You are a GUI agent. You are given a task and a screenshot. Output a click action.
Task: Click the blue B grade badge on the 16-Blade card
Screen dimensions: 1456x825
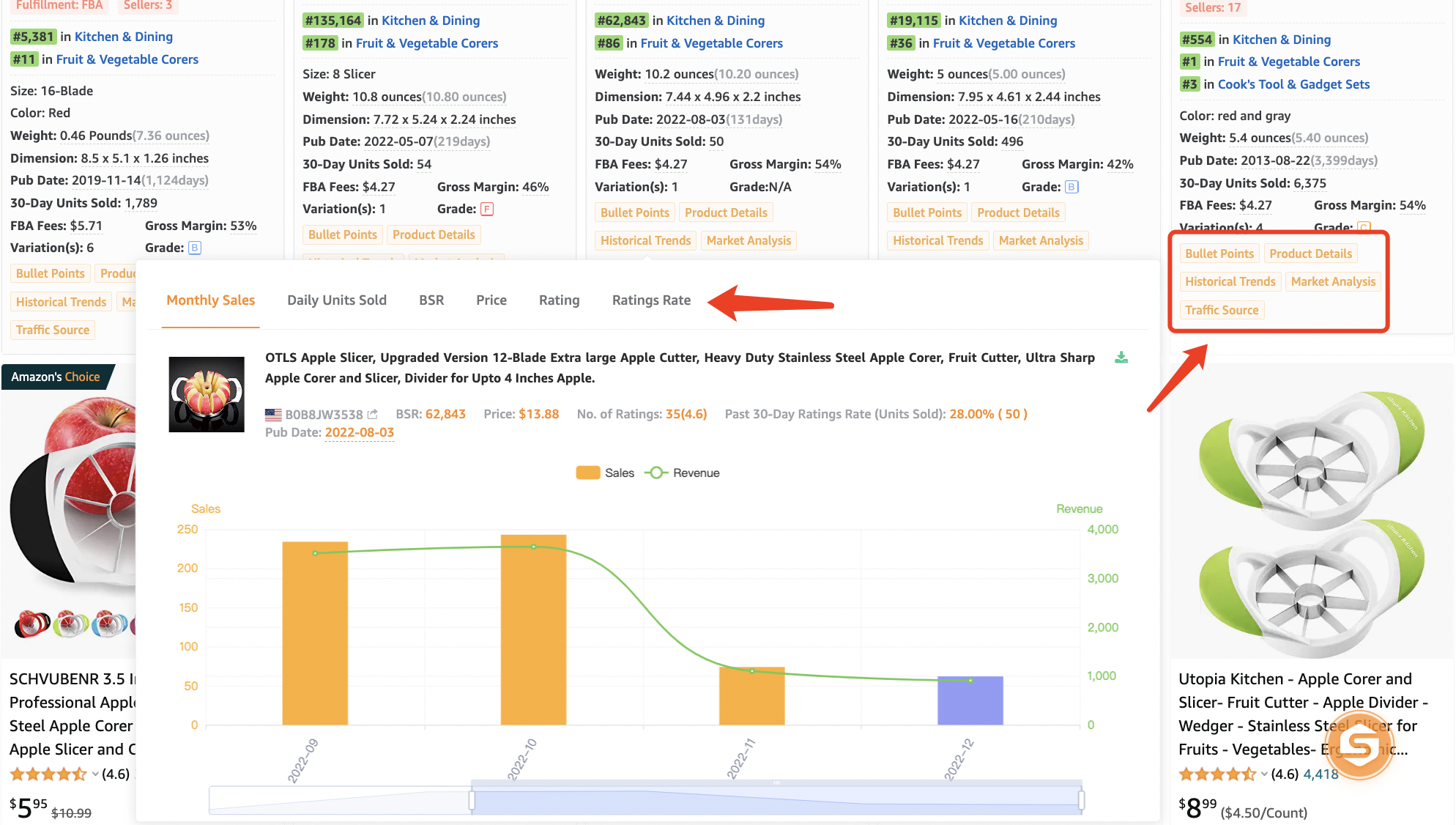click(x=194, y=248)
